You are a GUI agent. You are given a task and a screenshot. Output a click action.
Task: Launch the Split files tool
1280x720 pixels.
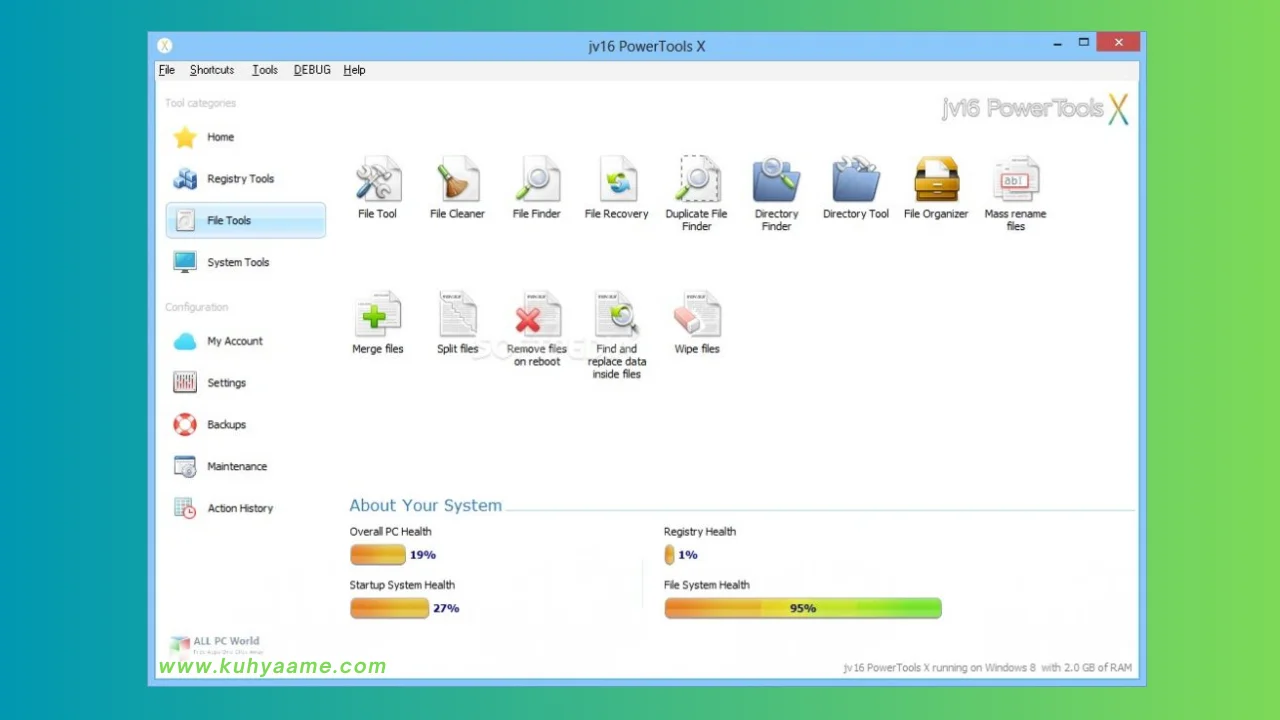(458, 323)
